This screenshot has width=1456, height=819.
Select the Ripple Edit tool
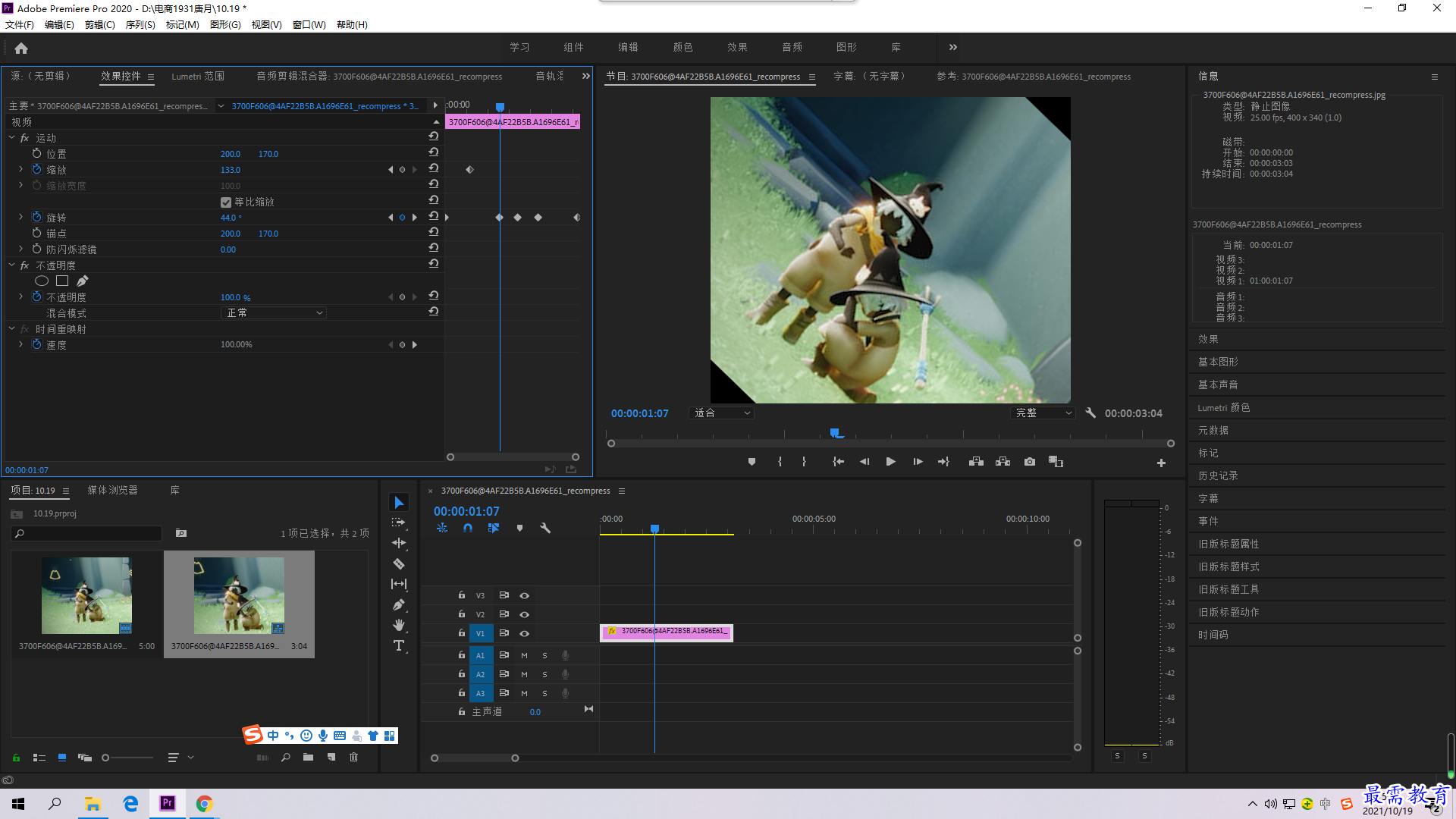click(399, 543)
